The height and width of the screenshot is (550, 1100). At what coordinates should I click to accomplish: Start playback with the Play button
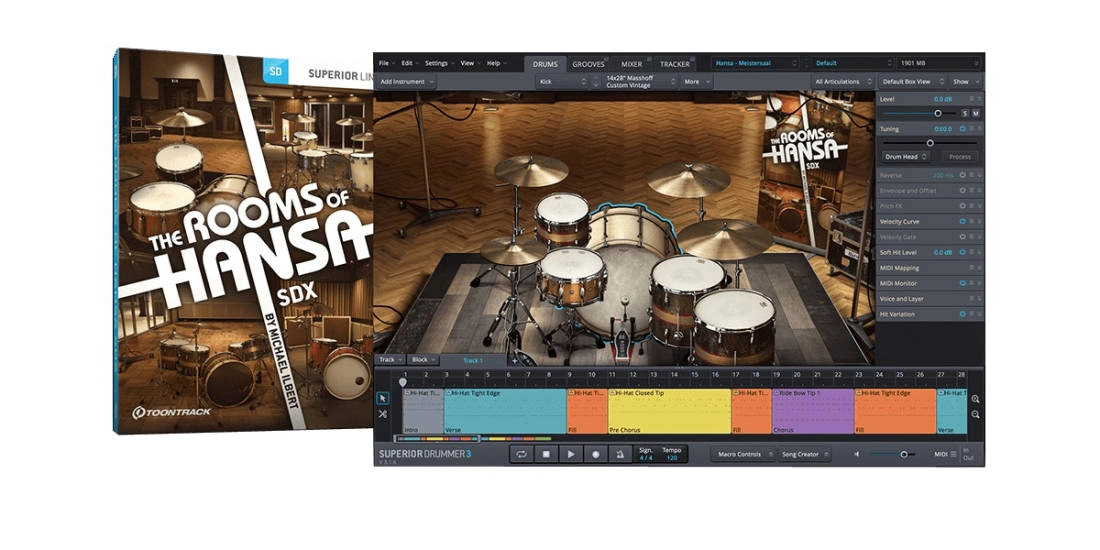click(570, 454)
